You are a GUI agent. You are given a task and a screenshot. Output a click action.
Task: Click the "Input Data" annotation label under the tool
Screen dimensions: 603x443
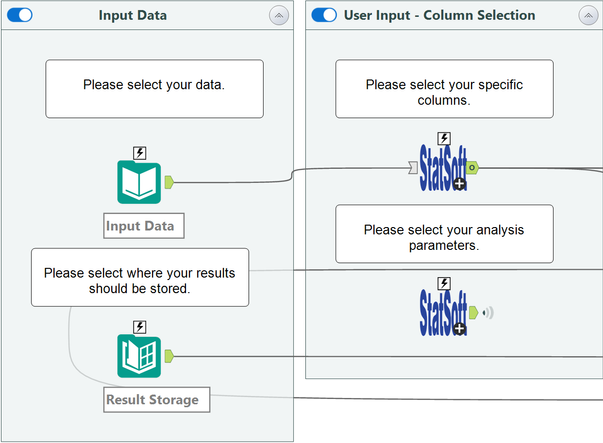point(140,226)
